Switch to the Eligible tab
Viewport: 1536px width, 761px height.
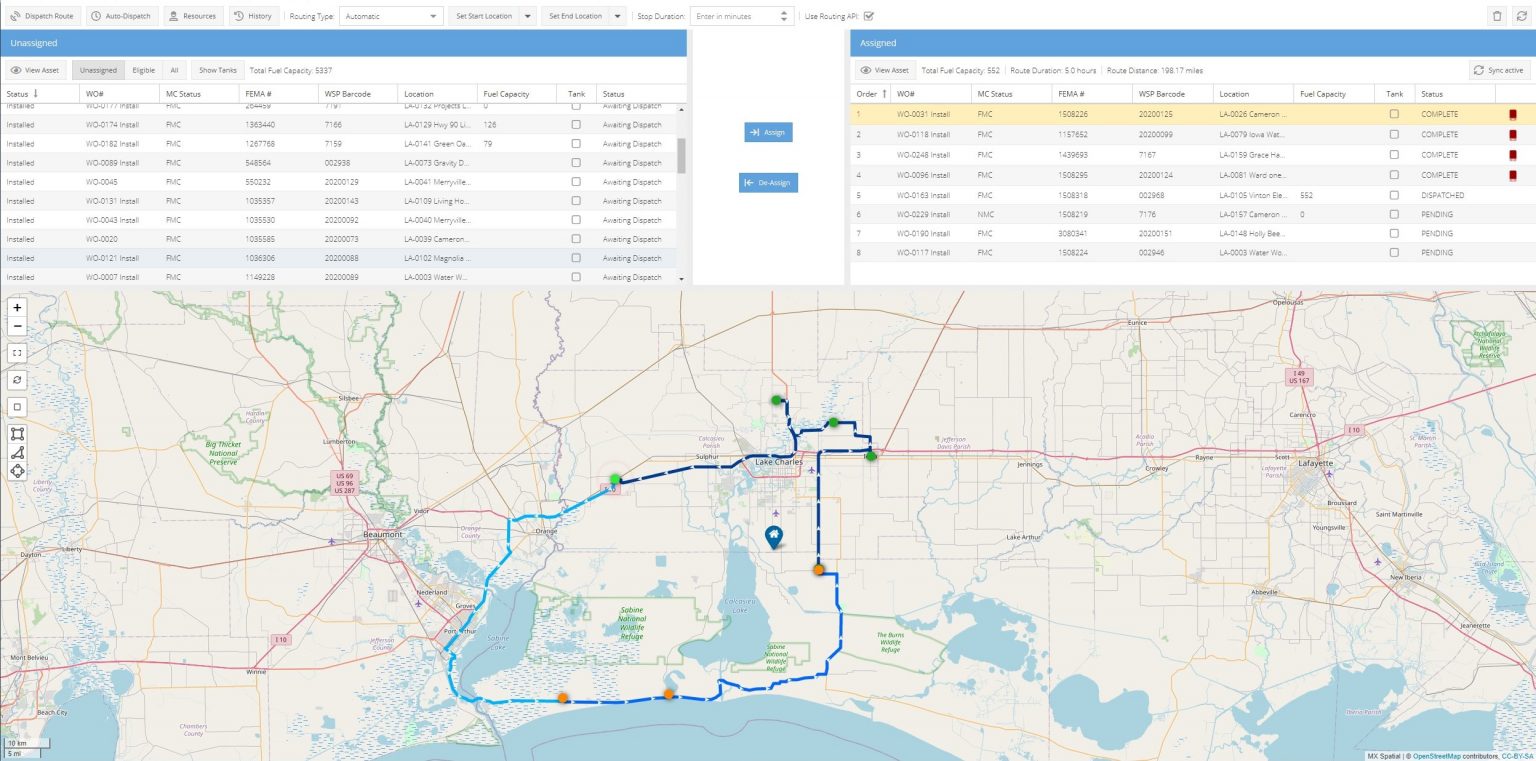(x=143, y=70)
